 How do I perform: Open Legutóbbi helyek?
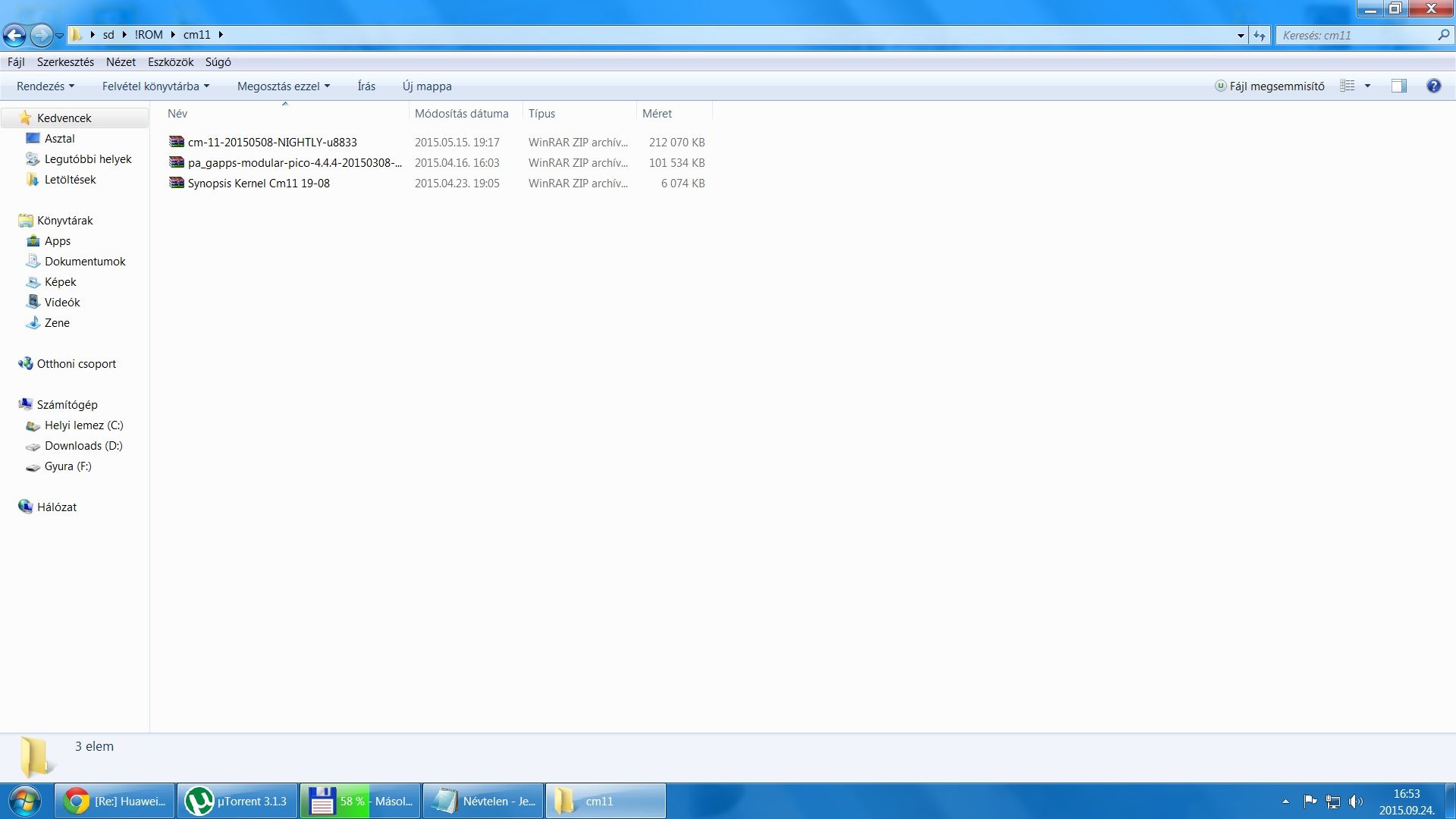(x=88, y=159)
